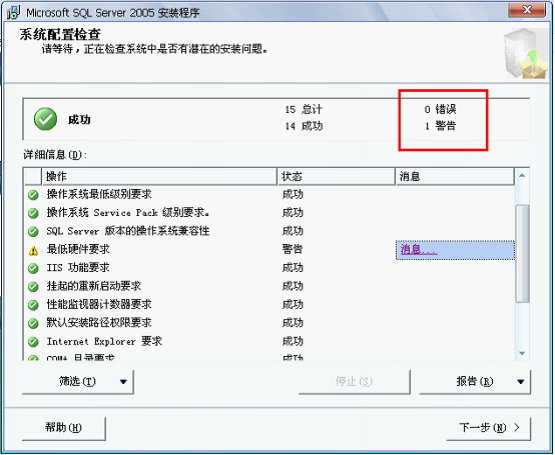
Task: Click green check icon for IIS 功能要求
Action: [33, 268]
